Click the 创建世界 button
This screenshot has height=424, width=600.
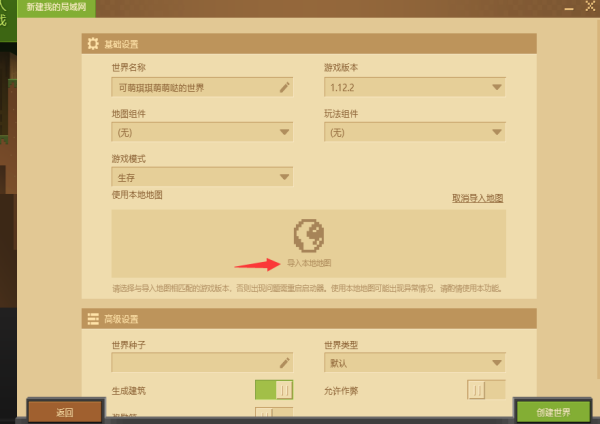(553, 412)
